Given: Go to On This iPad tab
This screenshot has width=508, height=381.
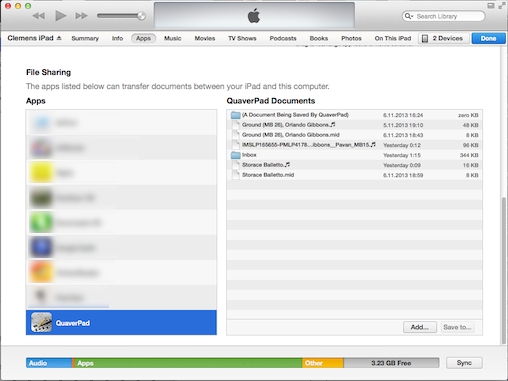Looking at the screenshot, I should click(393, 38).
